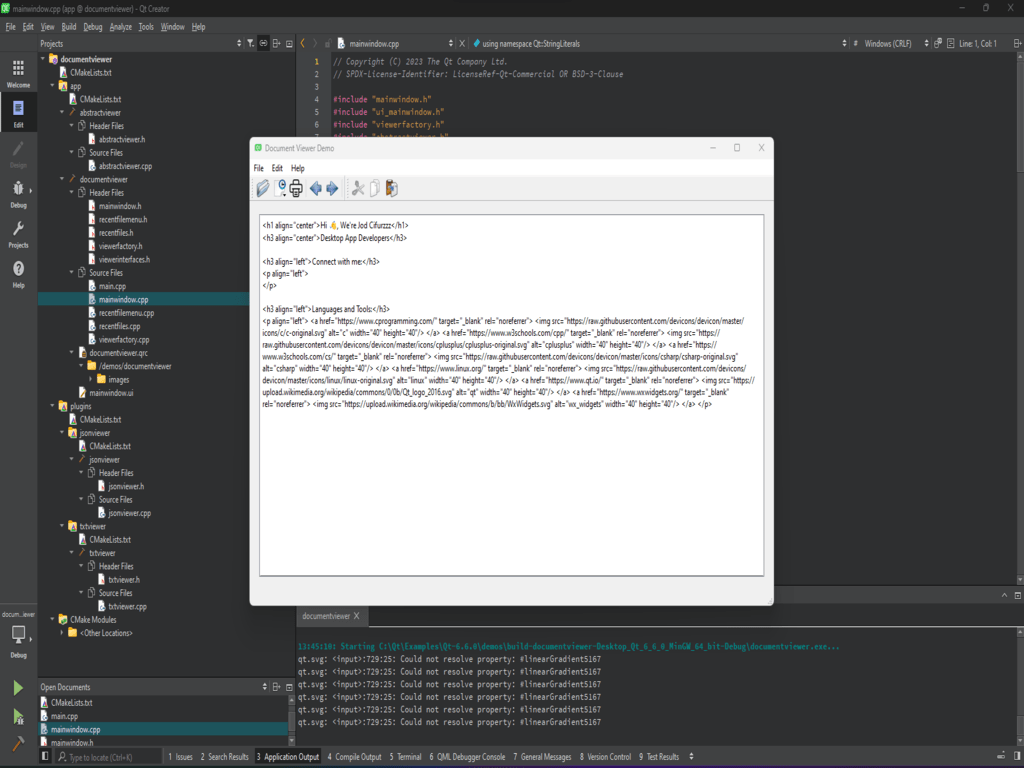Image resolution: width=1024 pixels, height=768 pixels.
Task: Click Open file icon in Document Viewer toolbar
Action: 263,188
